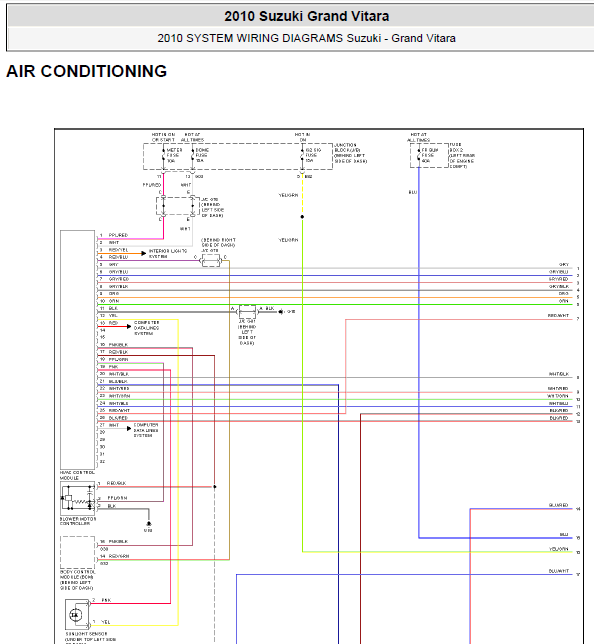Click the DOME FUSE symbol in junction block

pos(192,156)
